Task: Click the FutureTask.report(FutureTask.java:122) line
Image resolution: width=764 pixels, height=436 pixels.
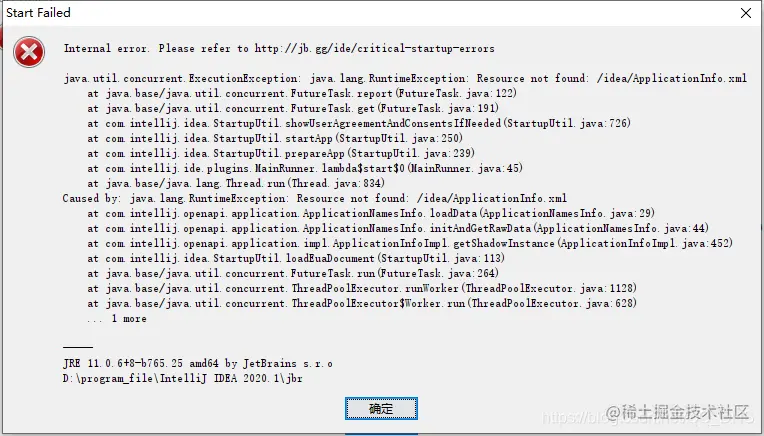Action: [302, 93]
